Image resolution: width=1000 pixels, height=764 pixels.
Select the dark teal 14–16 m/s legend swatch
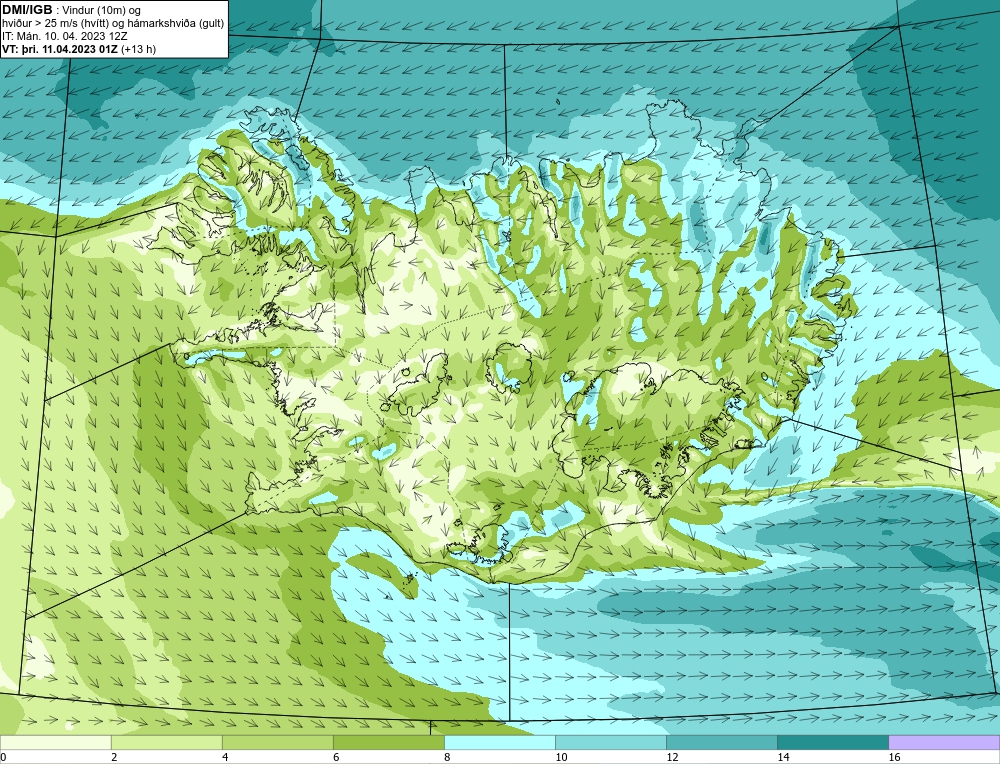coord(832,742)
